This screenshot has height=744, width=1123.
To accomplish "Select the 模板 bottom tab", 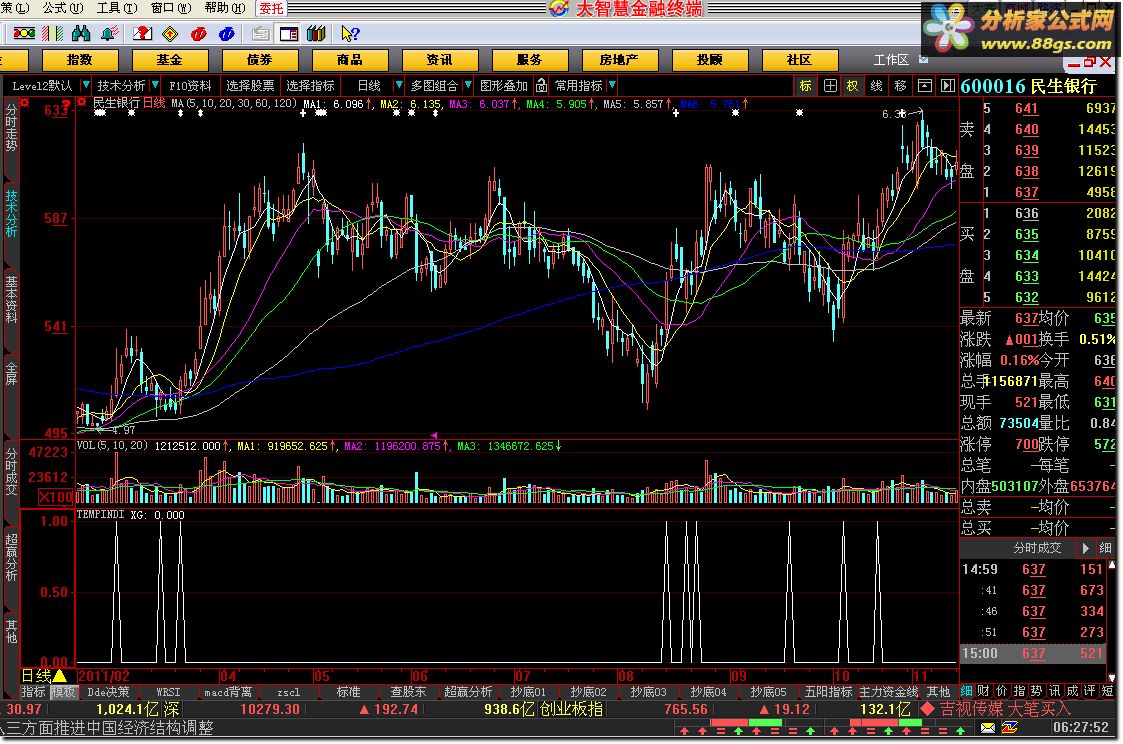I will (x=62, y=692).
